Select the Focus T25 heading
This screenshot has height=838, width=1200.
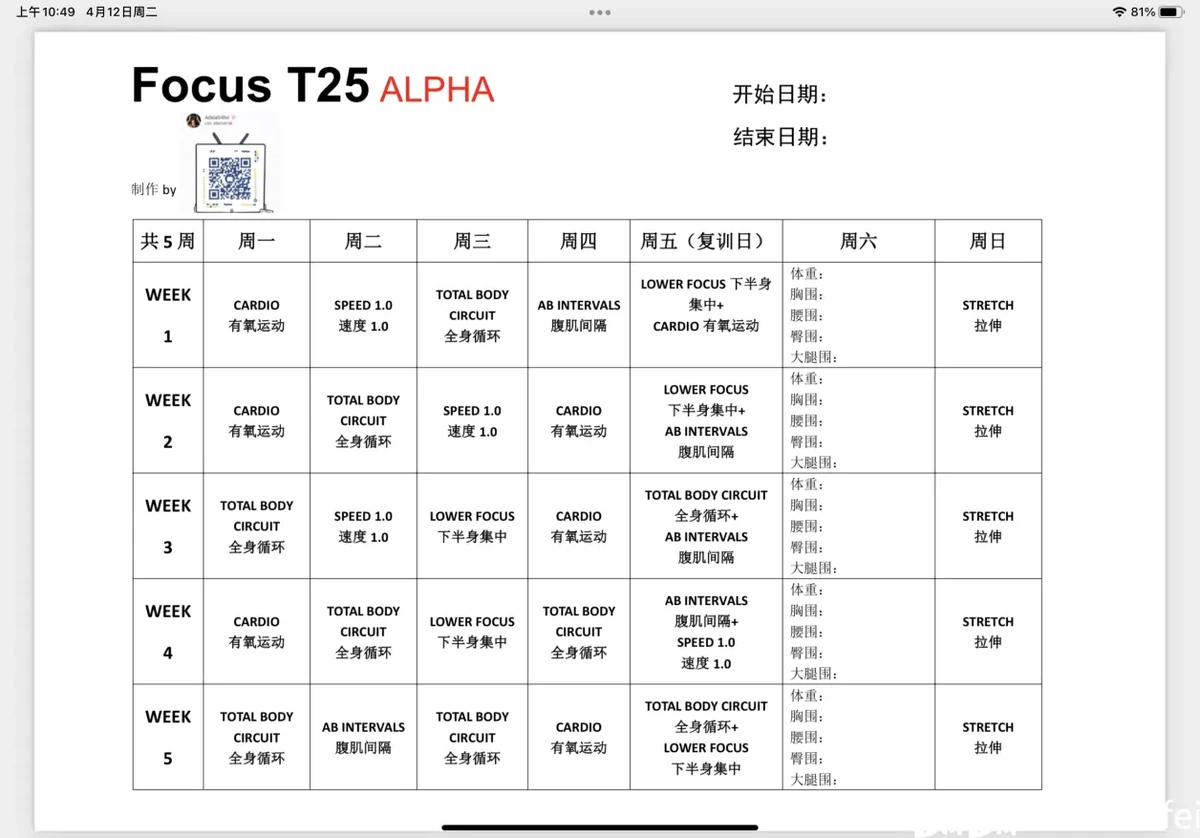250,86
